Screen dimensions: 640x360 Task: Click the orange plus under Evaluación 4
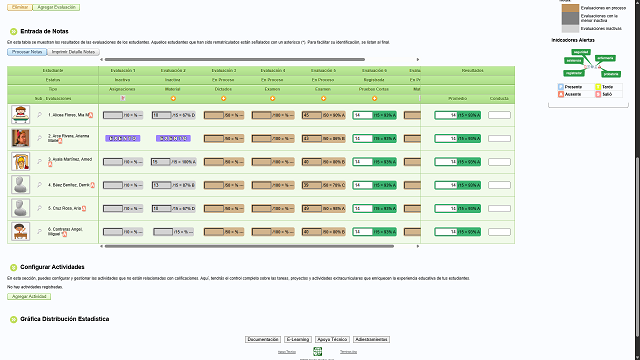272,98
